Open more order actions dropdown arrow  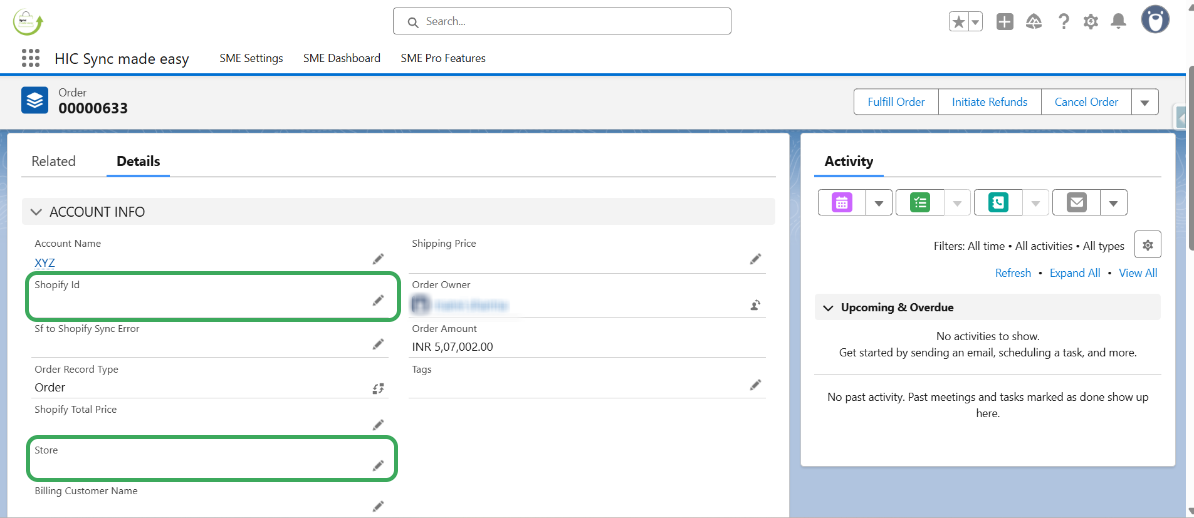(1145, 102)
